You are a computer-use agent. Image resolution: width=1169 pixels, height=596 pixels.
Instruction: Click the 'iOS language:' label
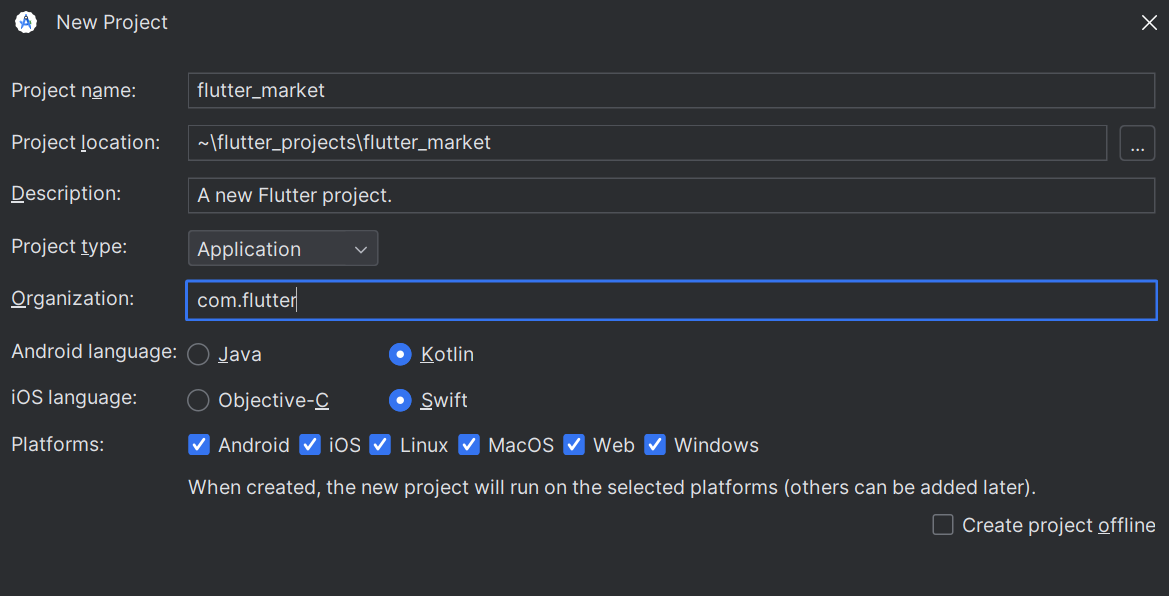(x=75, y=398)
